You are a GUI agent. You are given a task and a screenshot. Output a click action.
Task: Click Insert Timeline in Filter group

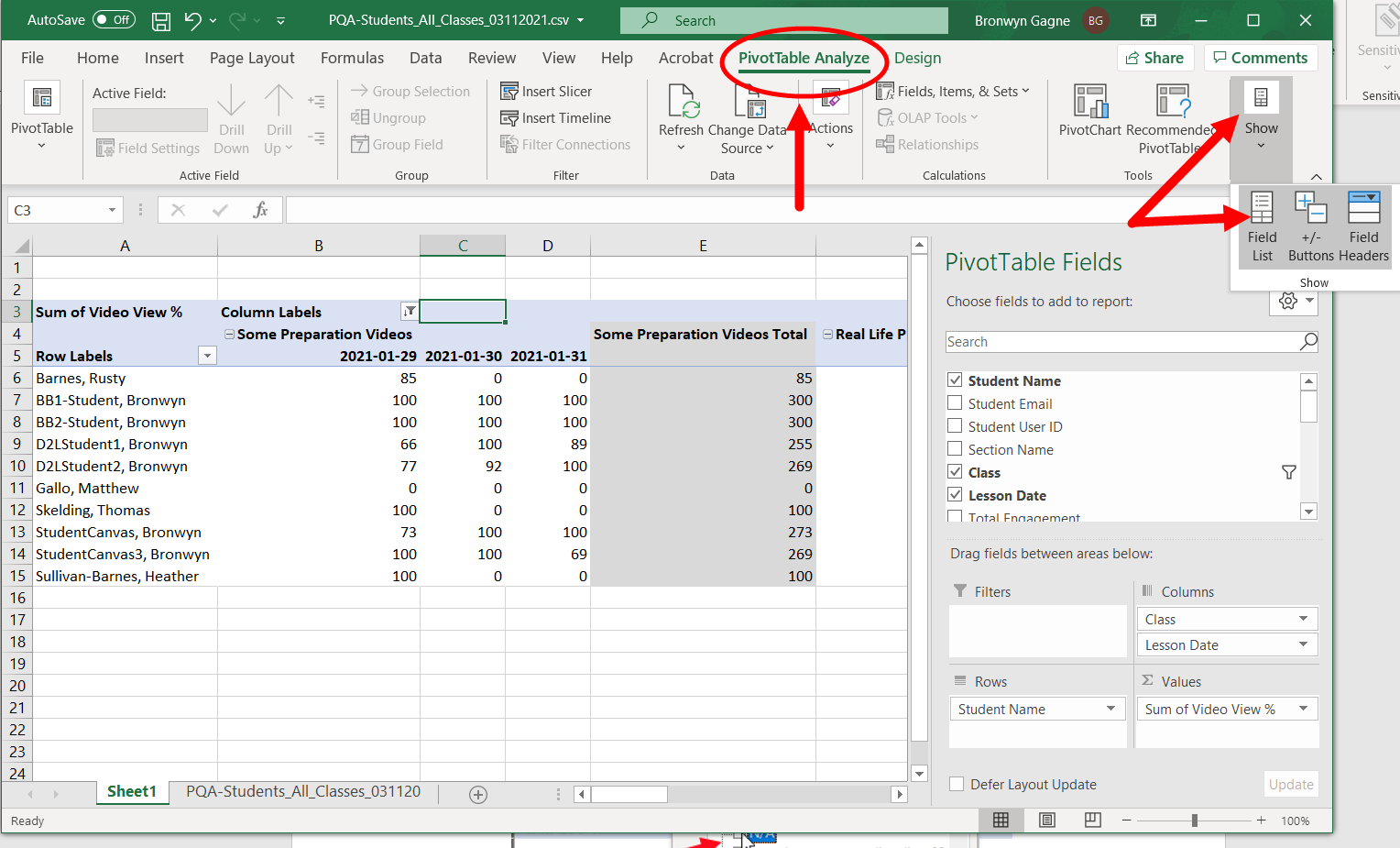555,118
